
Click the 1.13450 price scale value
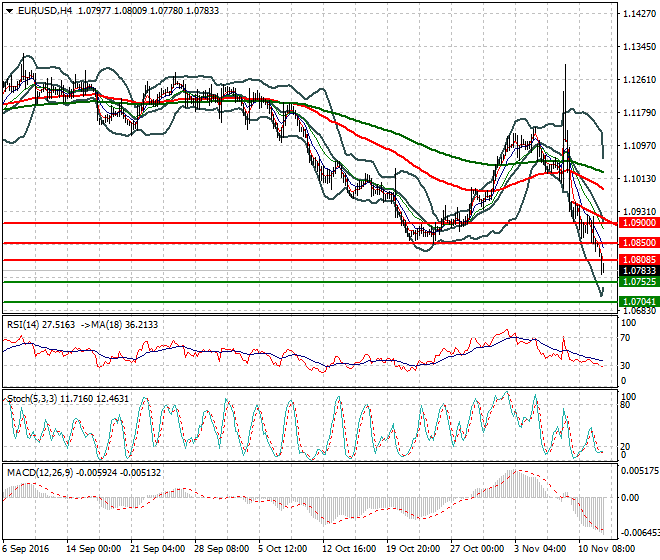click(639, 47)
